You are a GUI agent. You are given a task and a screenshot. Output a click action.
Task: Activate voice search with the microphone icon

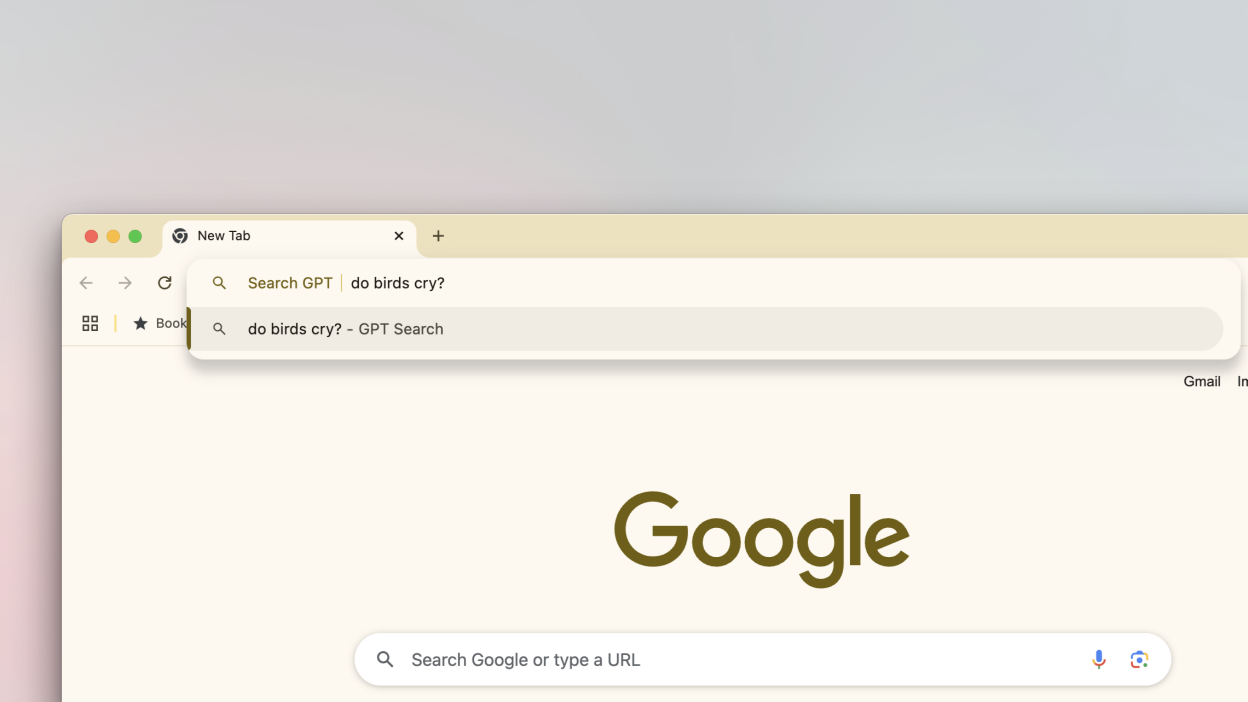pyautogui.click(x=1099, y=659)
